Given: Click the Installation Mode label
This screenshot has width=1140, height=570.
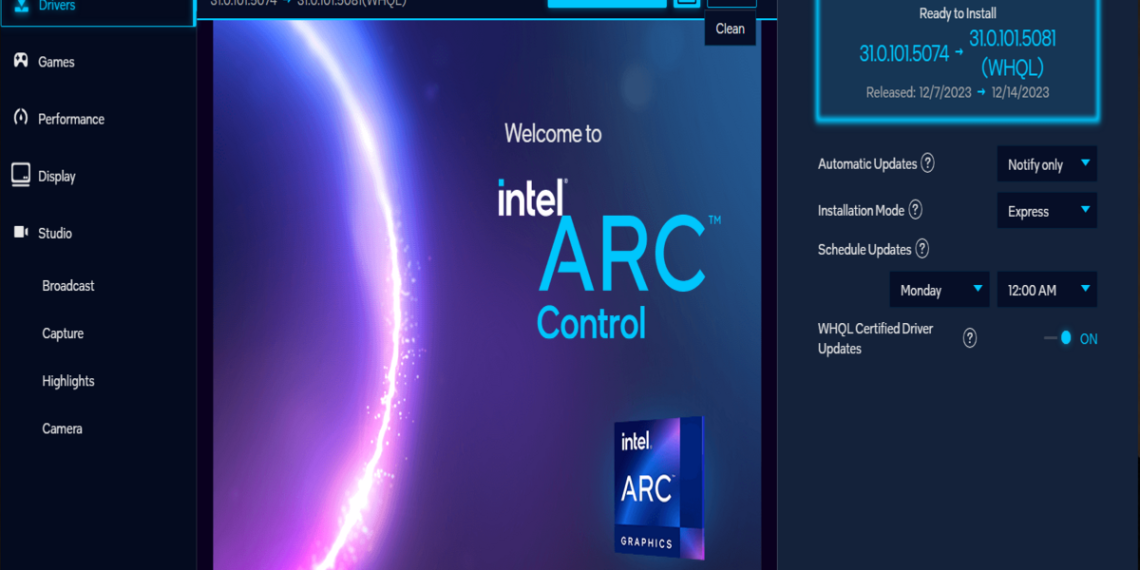Looking at the screenshot, I should coord(861,211).
